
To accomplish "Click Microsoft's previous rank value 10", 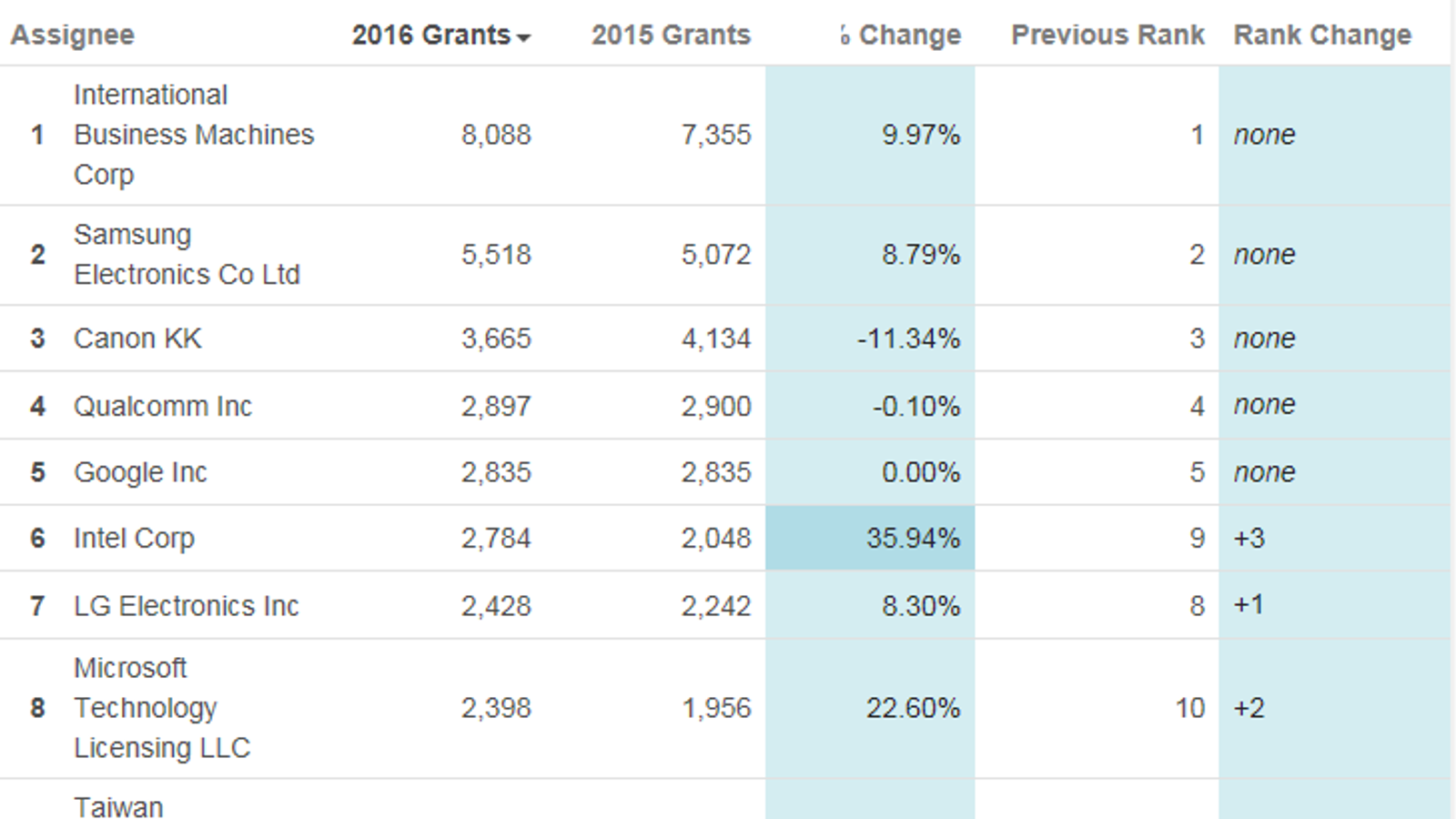I will [1190, 708].
